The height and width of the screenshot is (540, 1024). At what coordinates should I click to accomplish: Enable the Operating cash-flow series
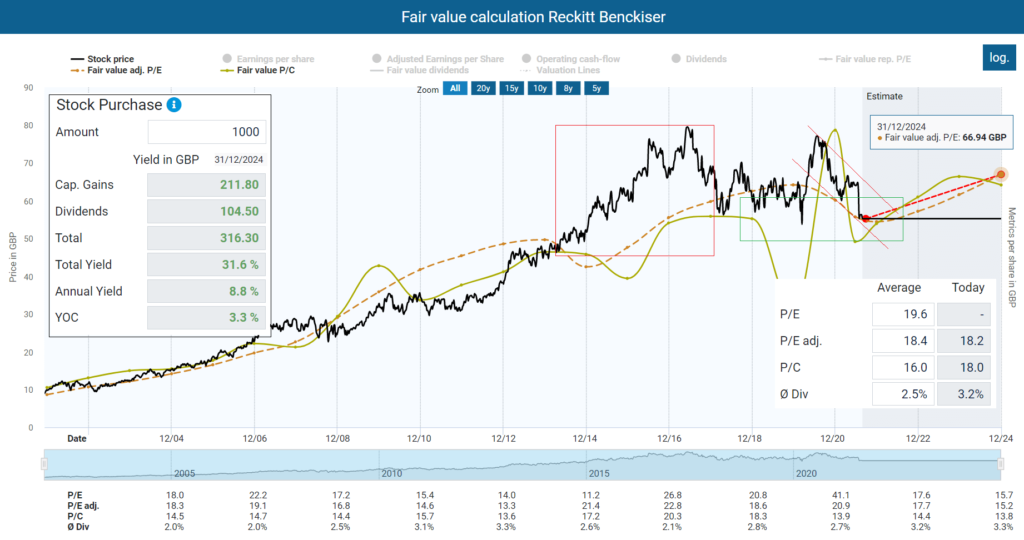coord(571,59)
